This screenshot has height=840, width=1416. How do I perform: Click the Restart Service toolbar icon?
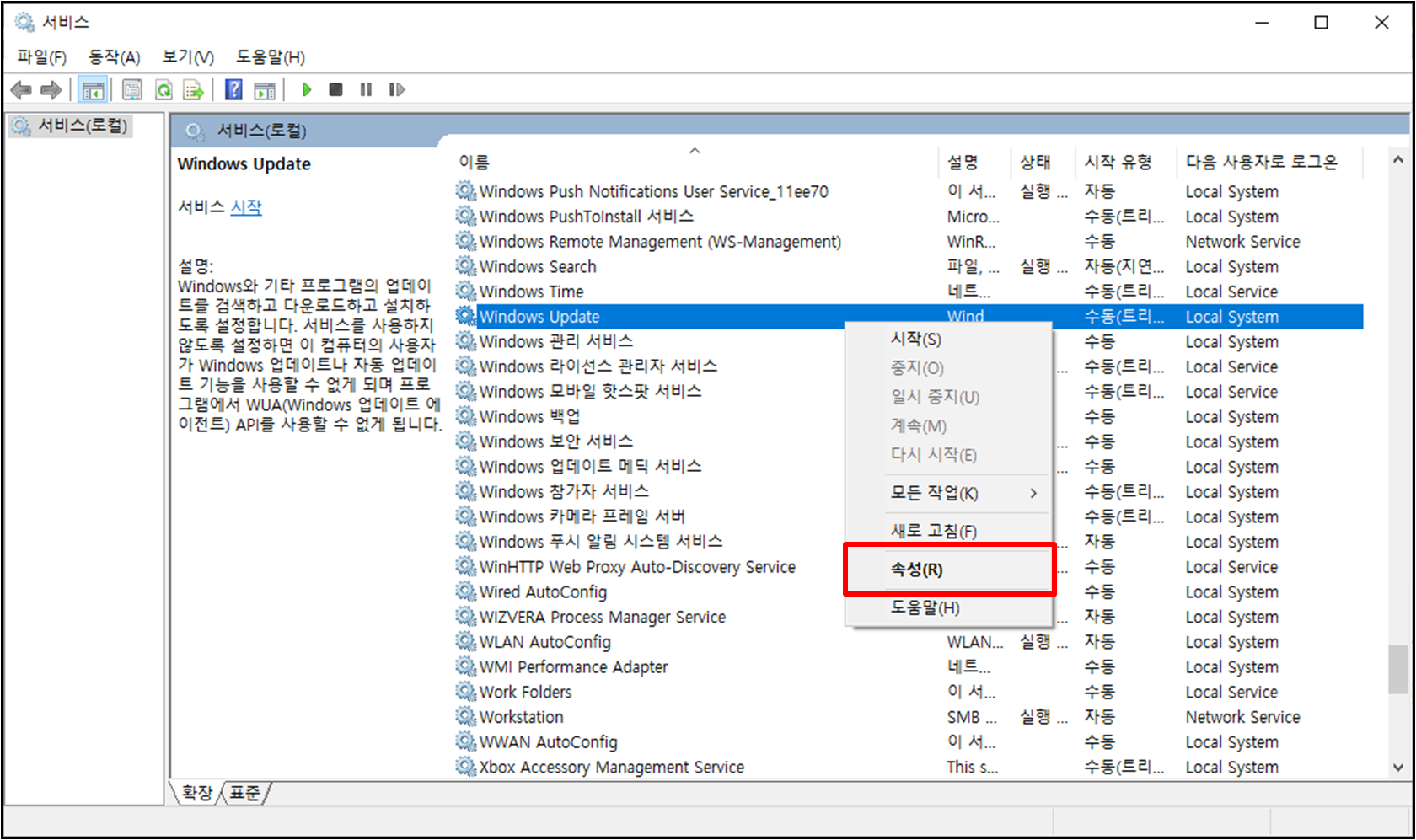(397, 89)
